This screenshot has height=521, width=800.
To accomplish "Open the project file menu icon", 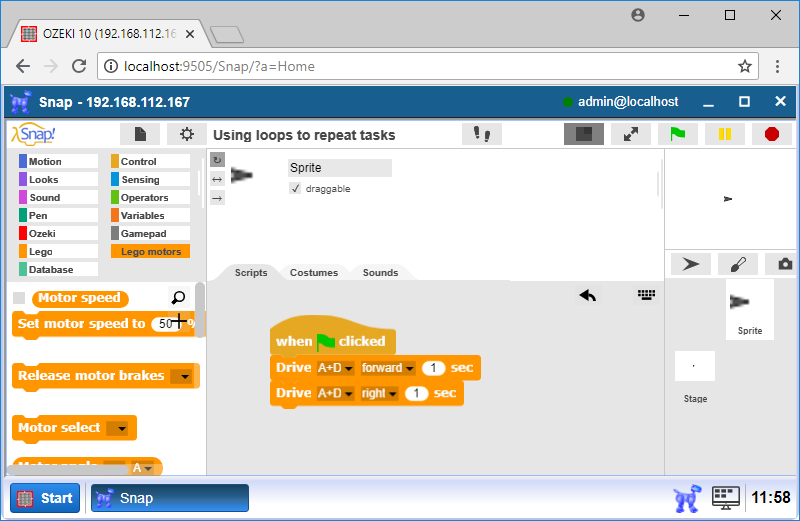I will point(140,134).
